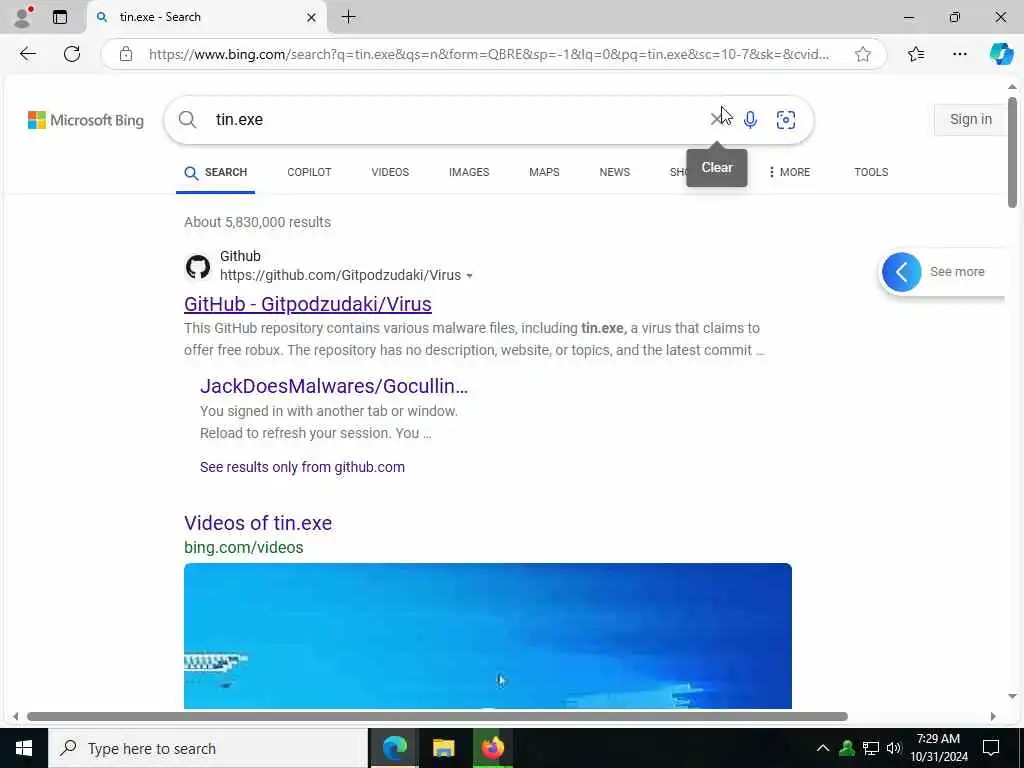Search using voice microphone icon
Image resolution: width=1024 pixels, height=768 pixels.
(750, 120)
